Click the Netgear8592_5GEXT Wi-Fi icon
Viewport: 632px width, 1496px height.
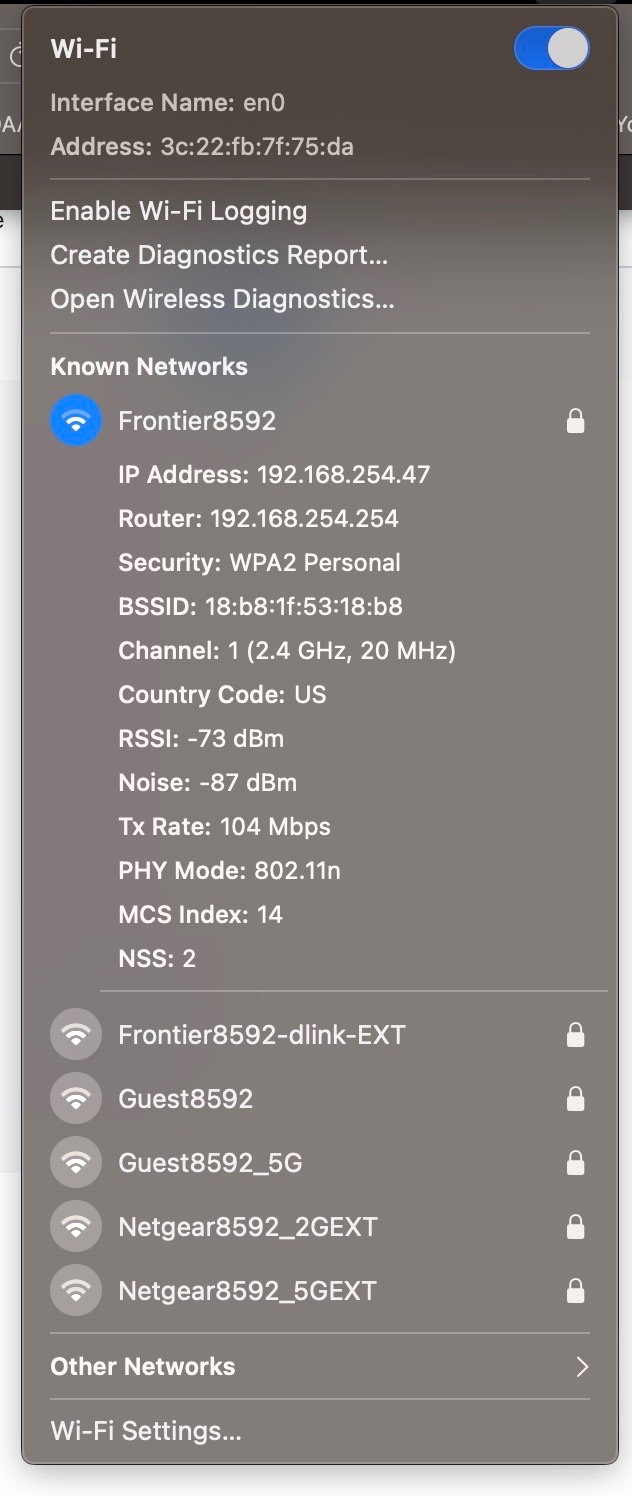76,1290
